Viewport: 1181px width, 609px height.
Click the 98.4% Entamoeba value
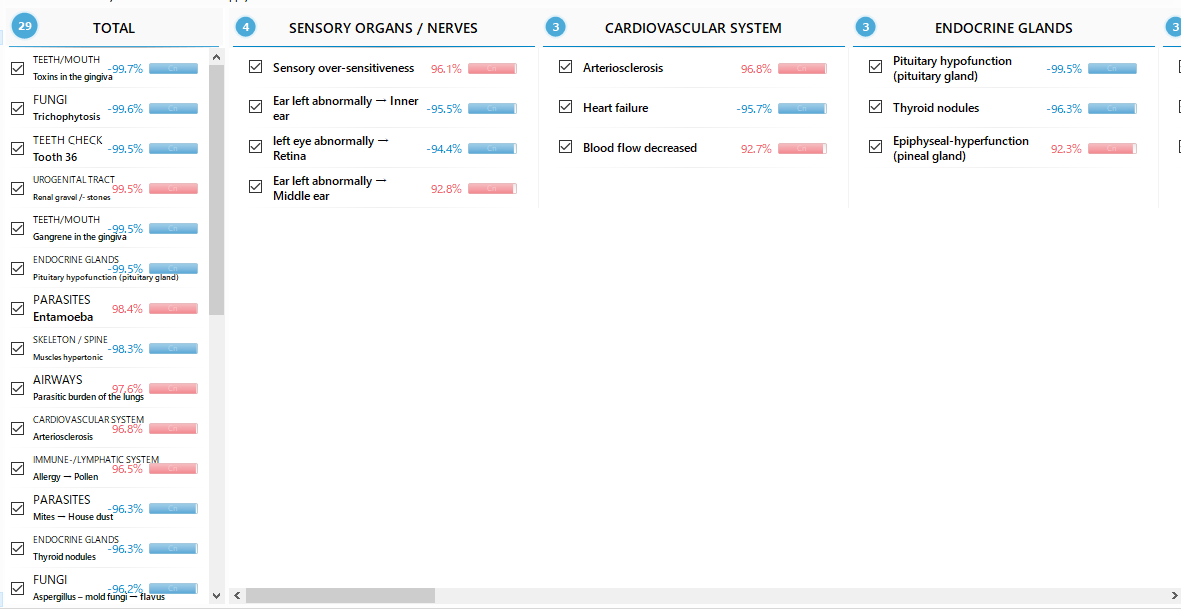pyautogui.click(x=127, y=309)
